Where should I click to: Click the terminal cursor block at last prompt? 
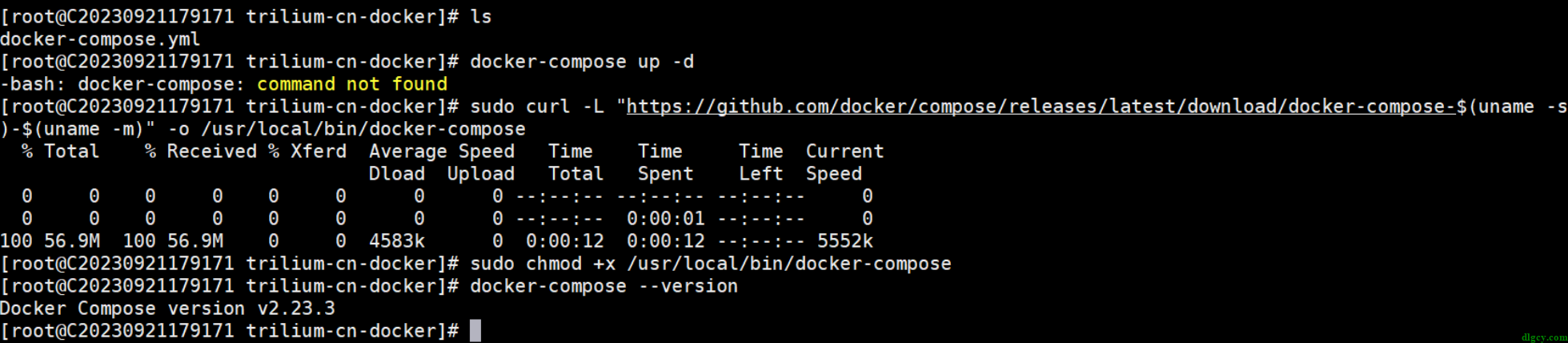(x=475, y=331)
